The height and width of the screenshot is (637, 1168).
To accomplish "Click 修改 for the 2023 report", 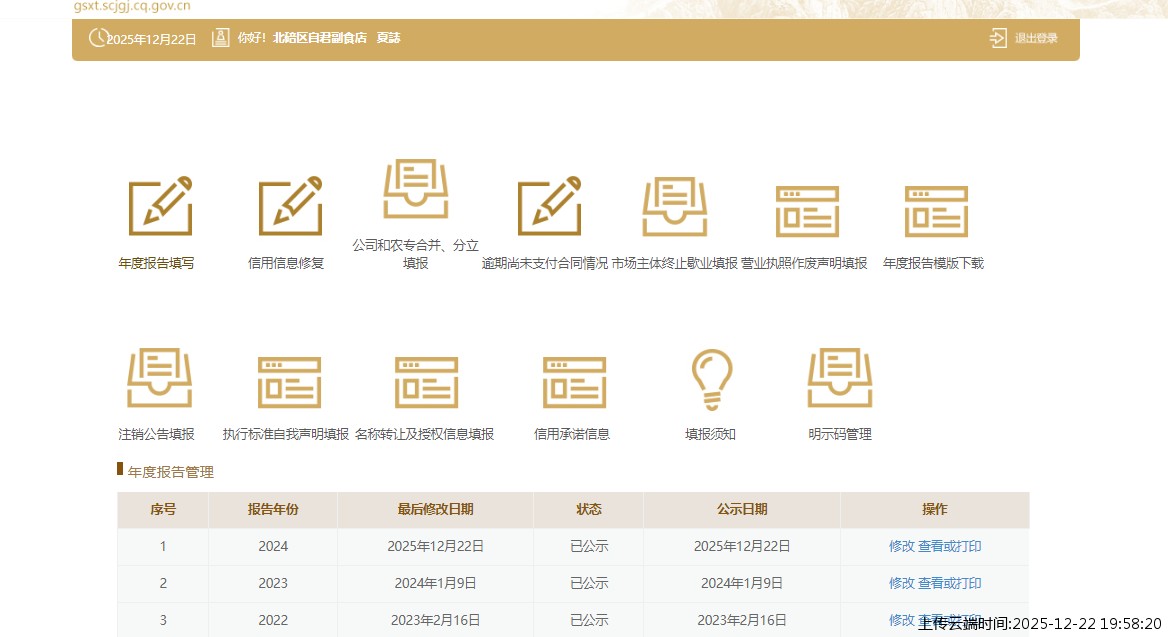I will 901,583.
